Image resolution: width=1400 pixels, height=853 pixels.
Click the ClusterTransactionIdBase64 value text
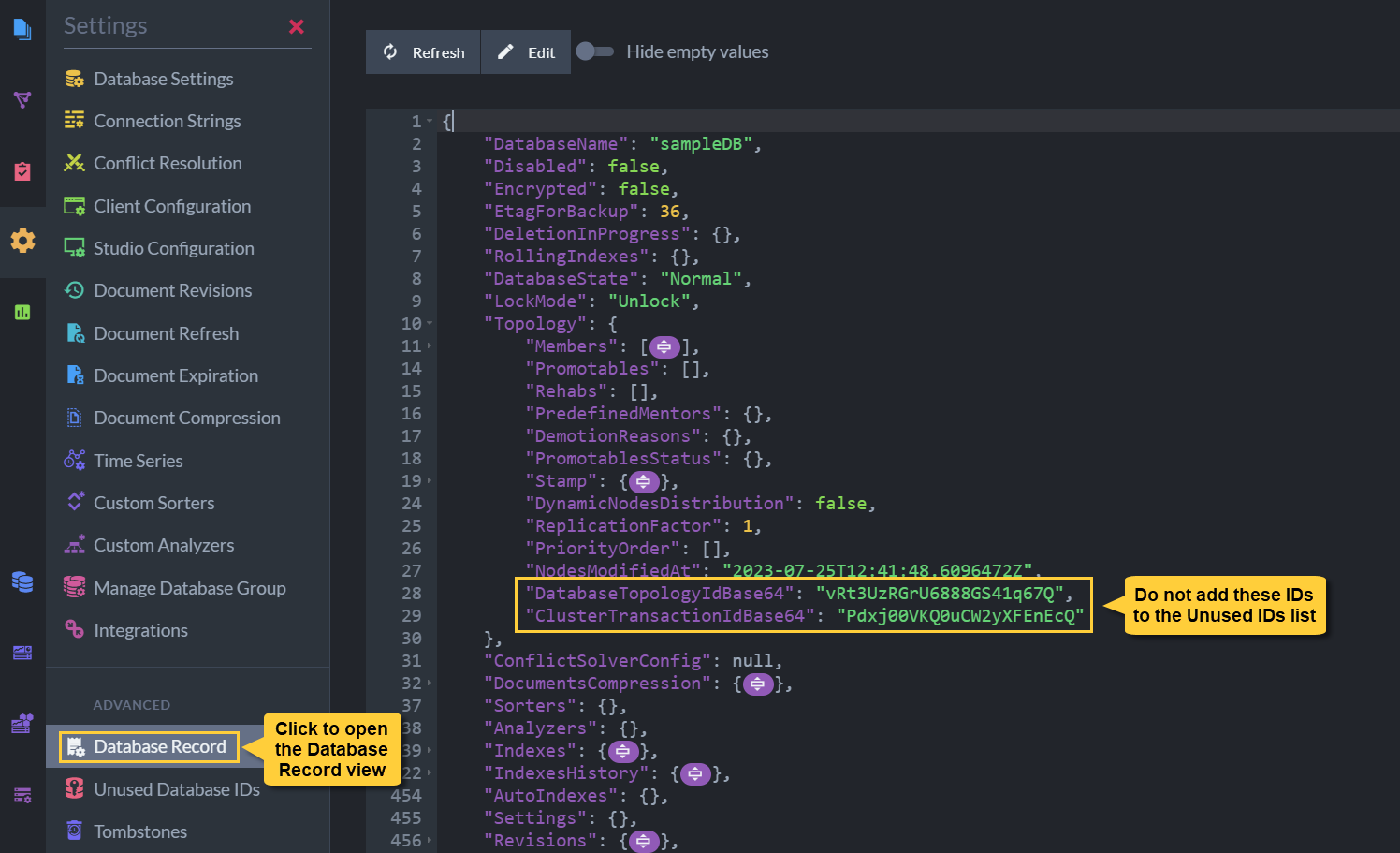coord(960,616)
